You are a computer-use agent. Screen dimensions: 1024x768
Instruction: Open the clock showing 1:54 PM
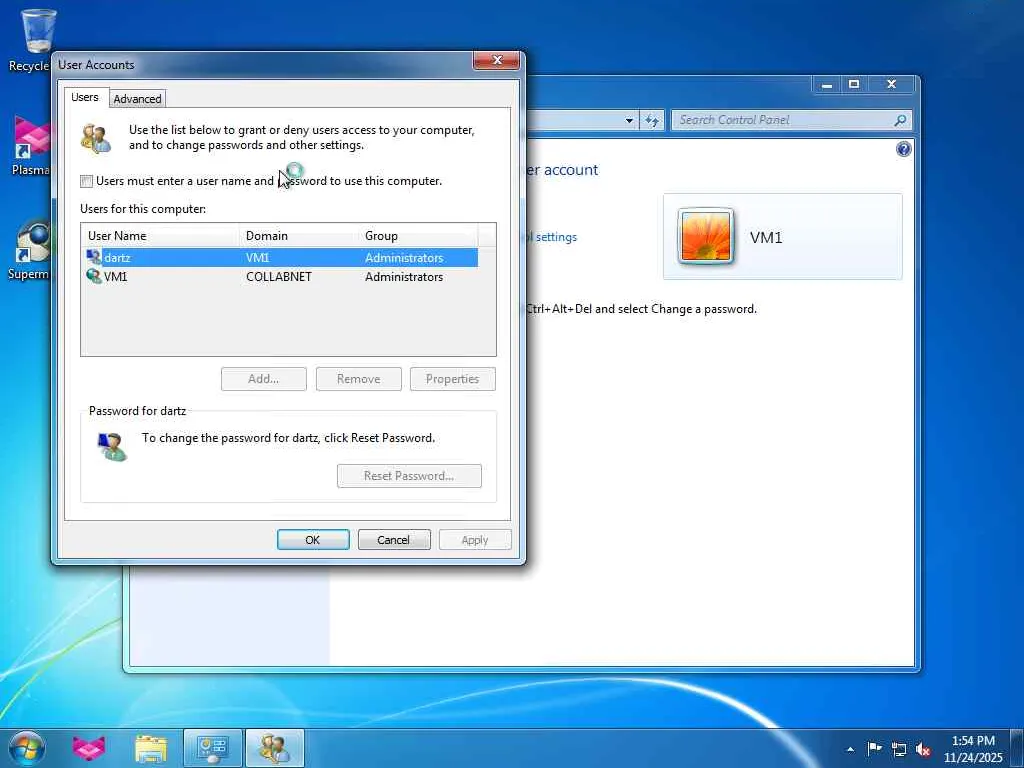tap(972, 749)
